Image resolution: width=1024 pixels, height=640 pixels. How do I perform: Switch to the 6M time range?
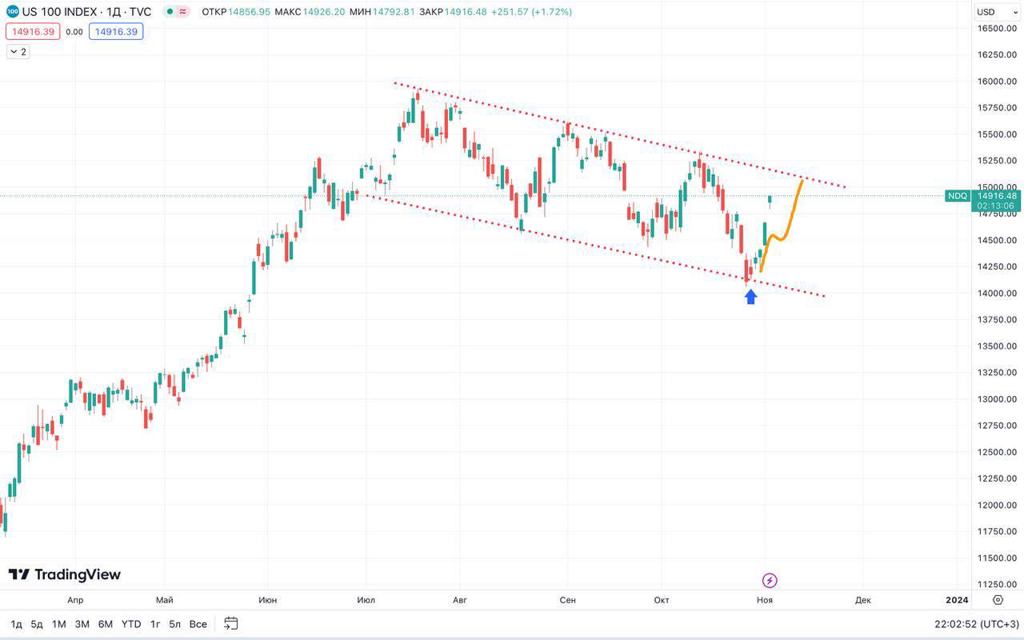click(x=105, y=623)
